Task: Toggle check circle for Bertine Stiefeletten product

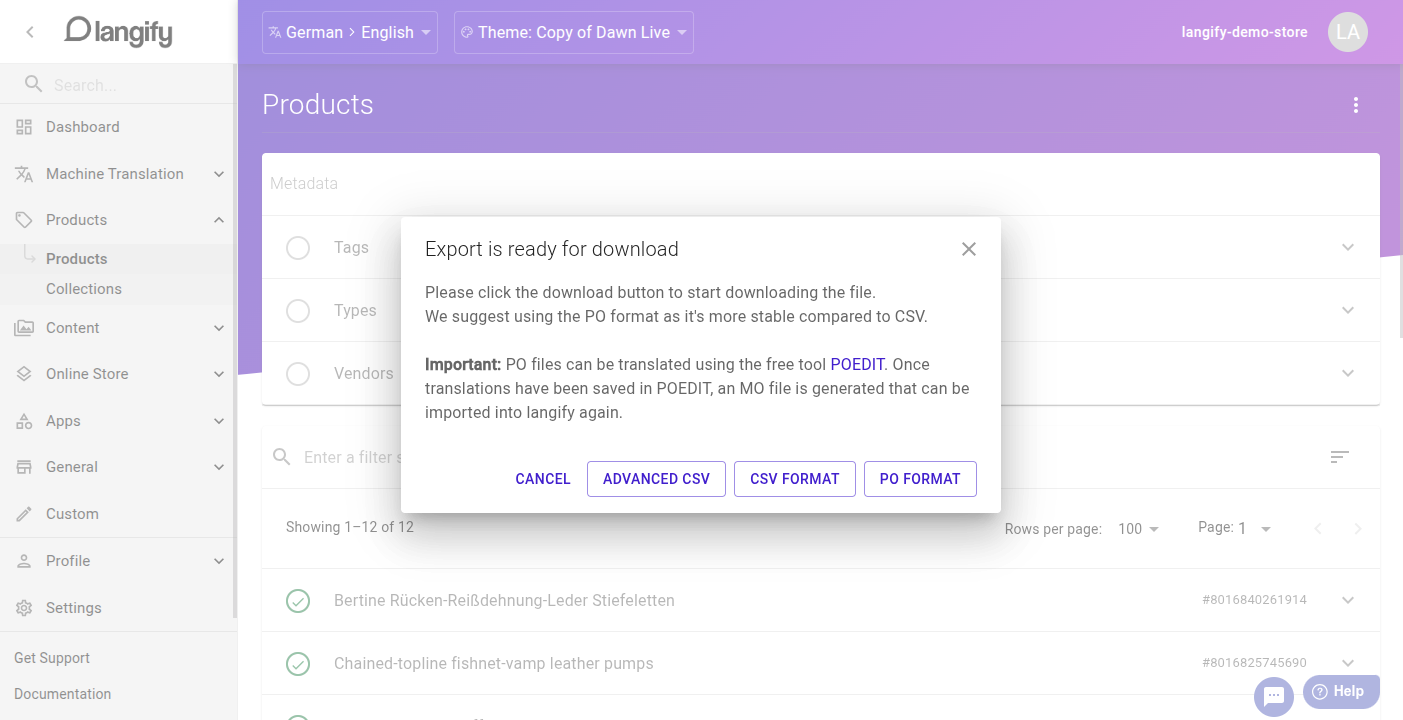Action: tap(298, 600)
